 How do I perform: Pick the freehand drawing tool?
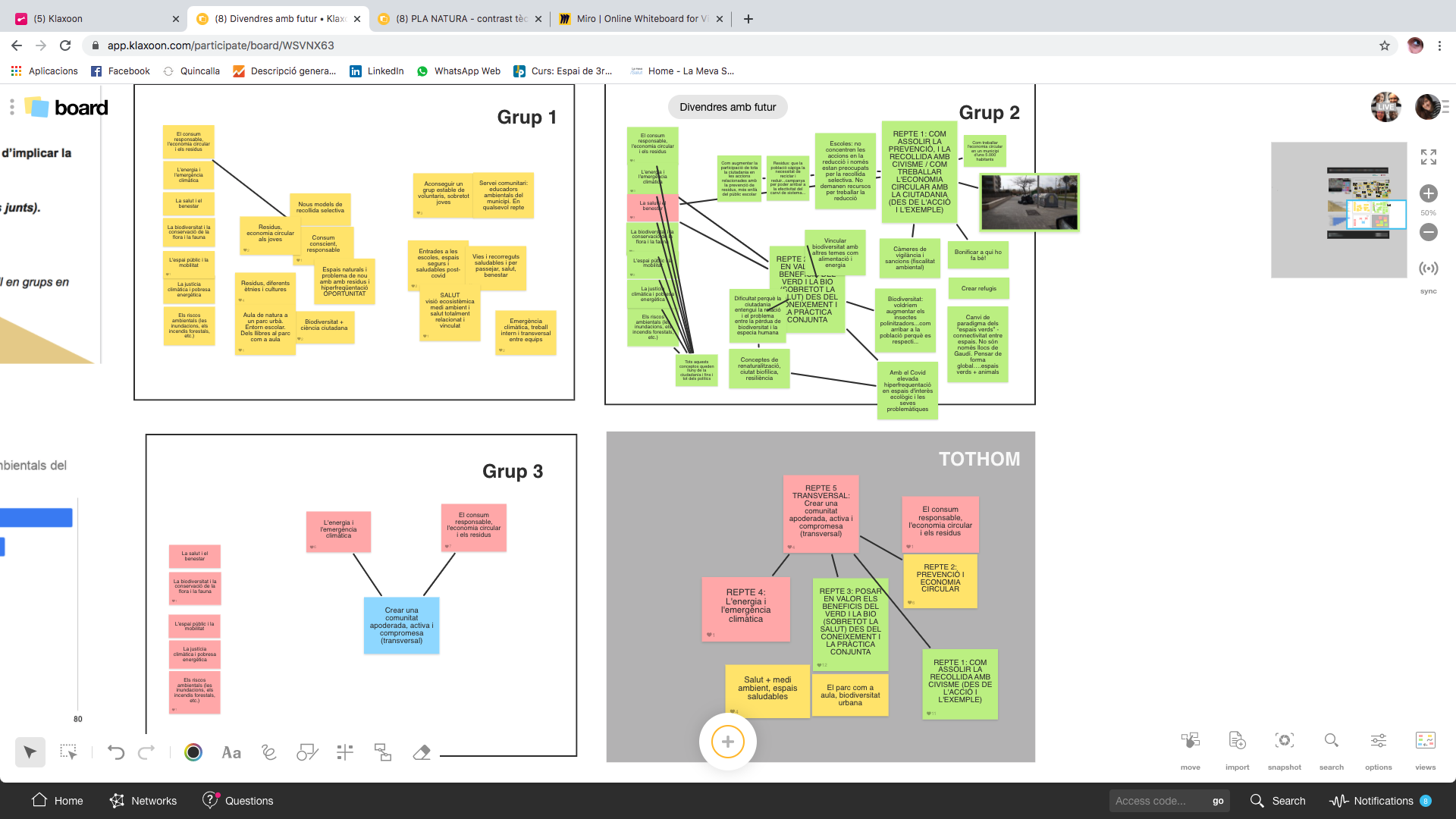(x=268, y=752)
